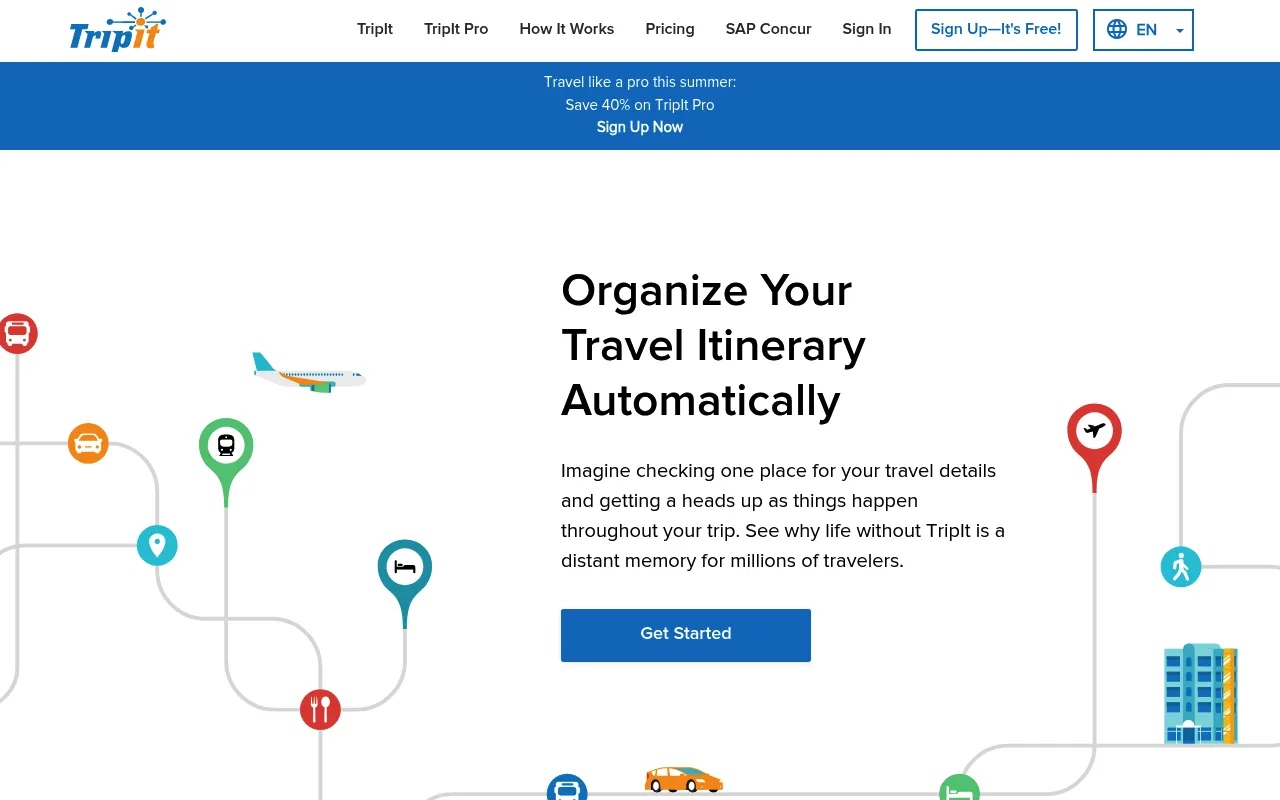
Task: Open the Pricing page
Action: 670,29
